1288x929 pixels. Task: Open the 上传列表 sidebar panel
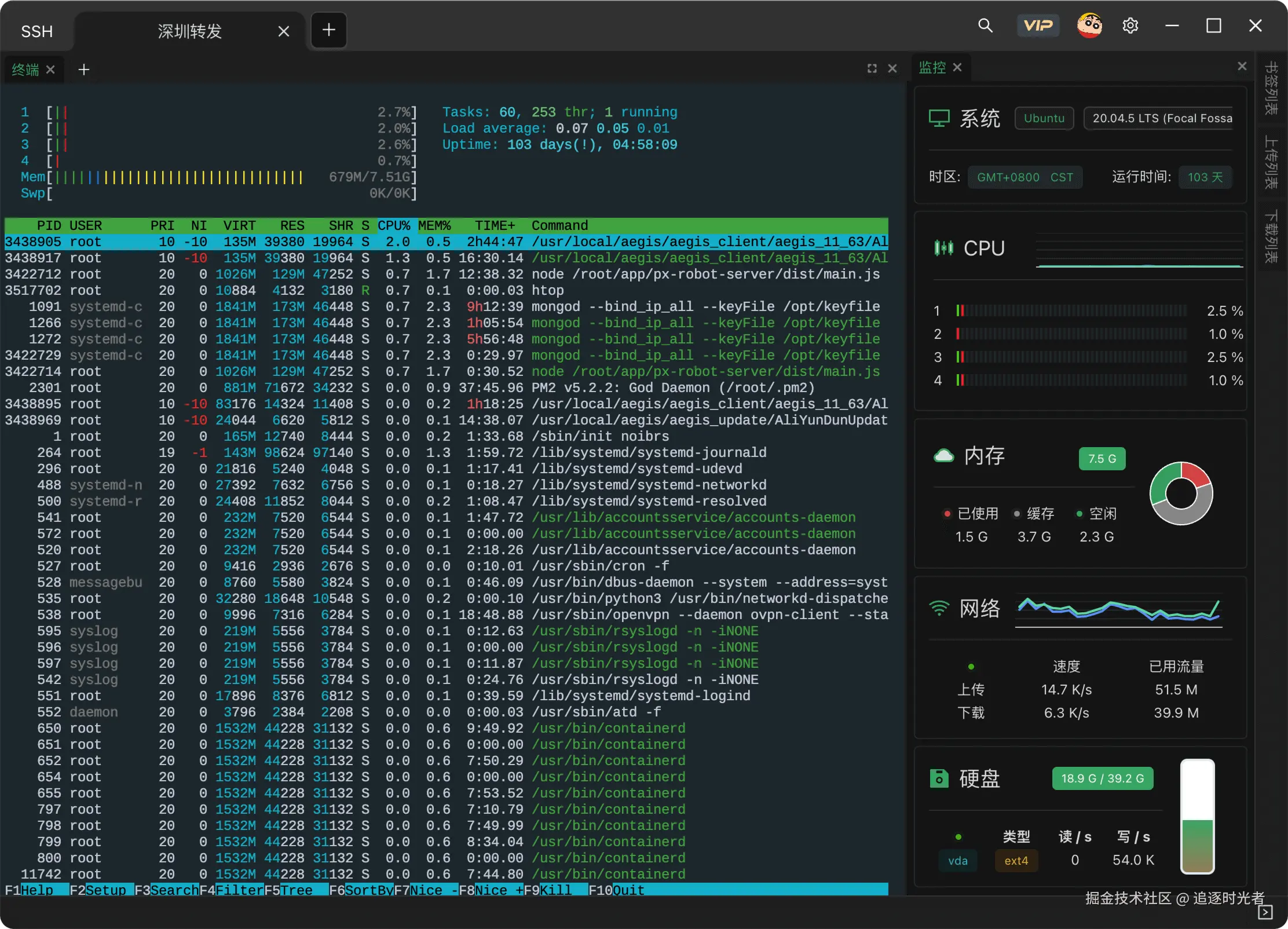pyautogui.click(x=1271, y=162)
